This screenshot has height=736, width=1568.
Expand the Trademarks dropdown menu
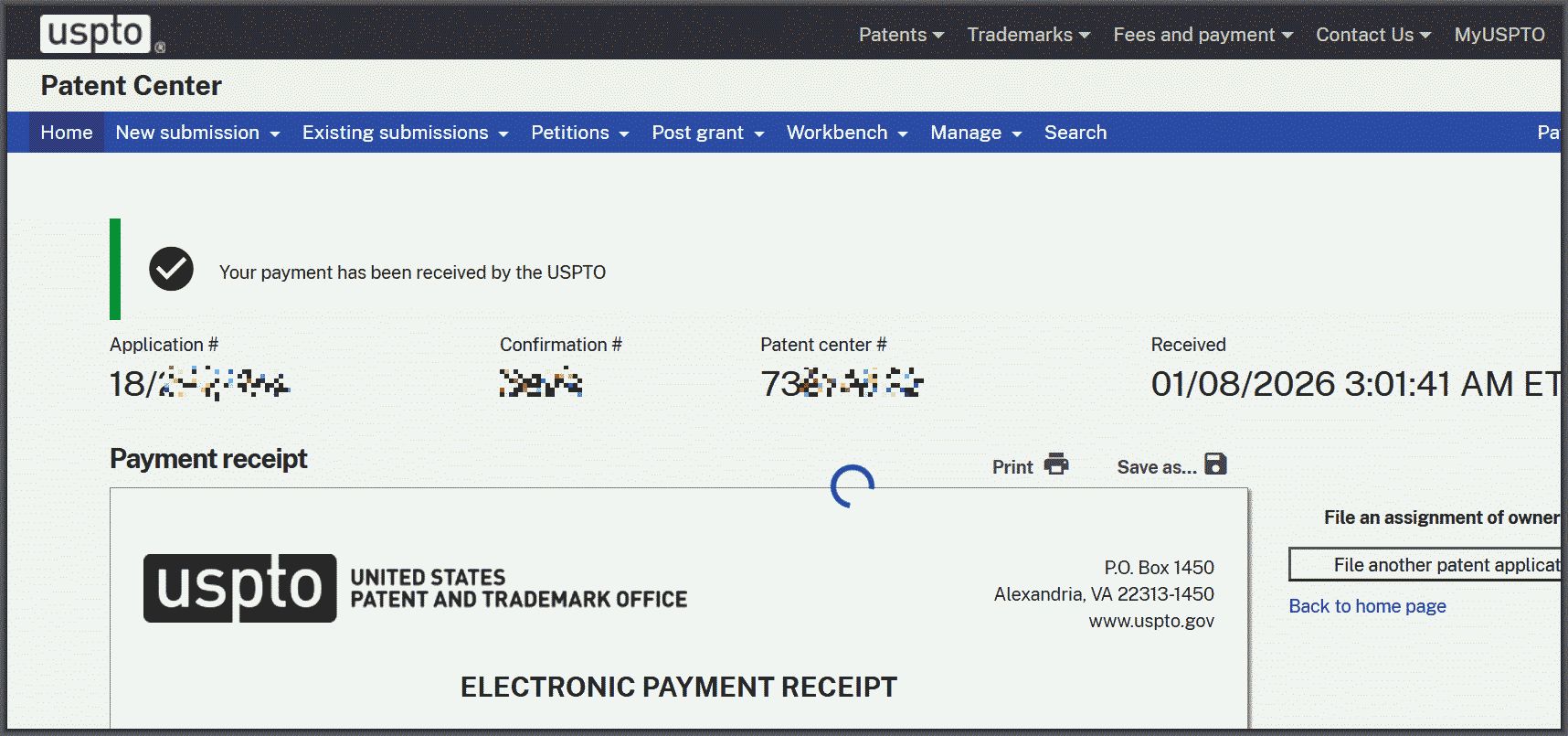tap(1028, 35)
